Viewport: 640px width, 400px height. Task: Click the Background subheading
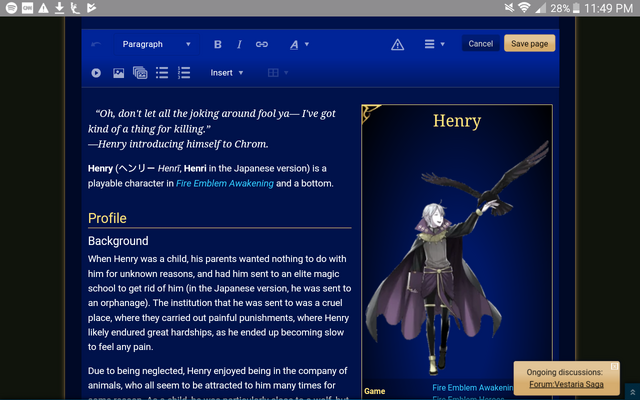click(x=118, y=241)
